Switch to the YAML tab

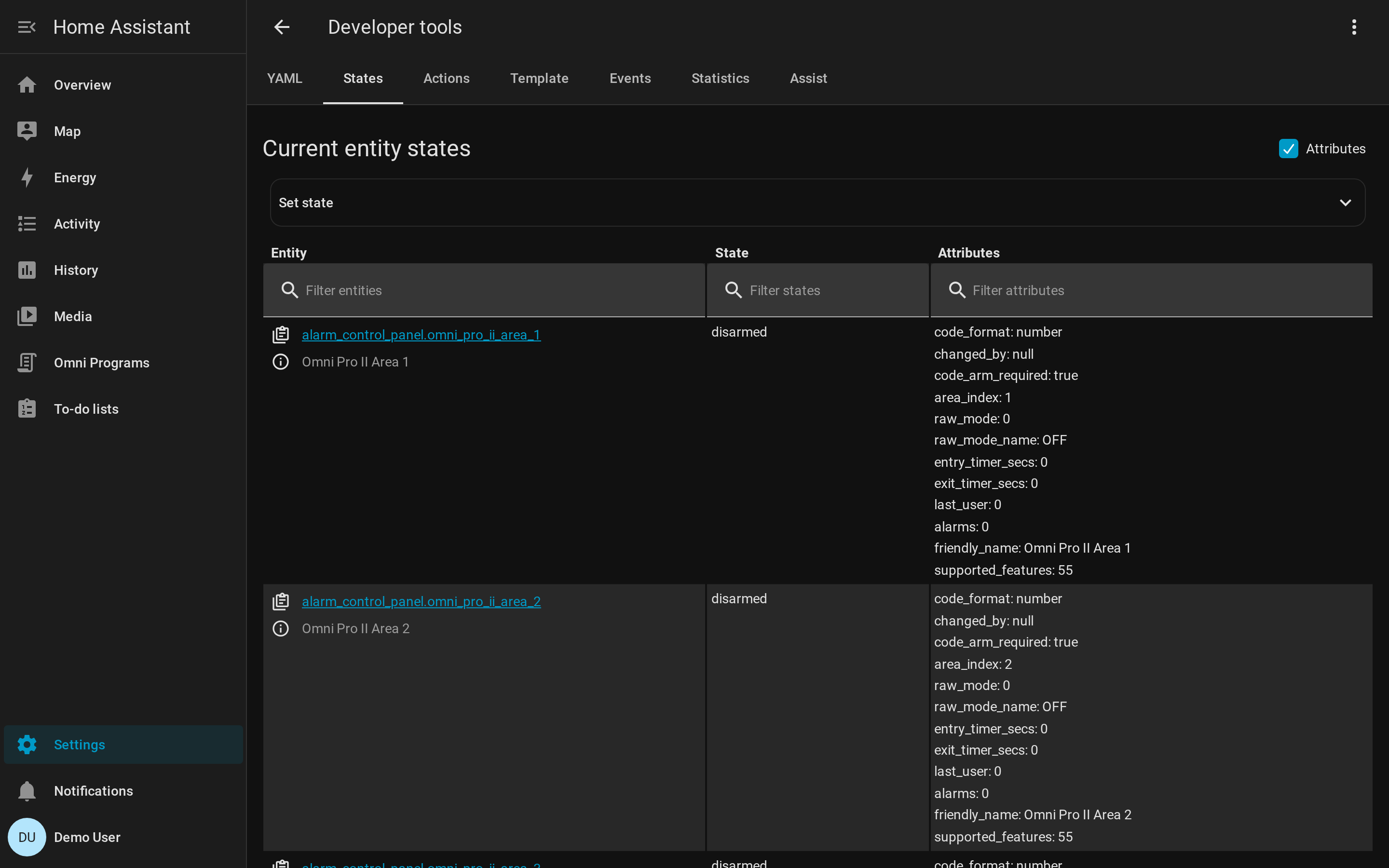coord(285,79)
